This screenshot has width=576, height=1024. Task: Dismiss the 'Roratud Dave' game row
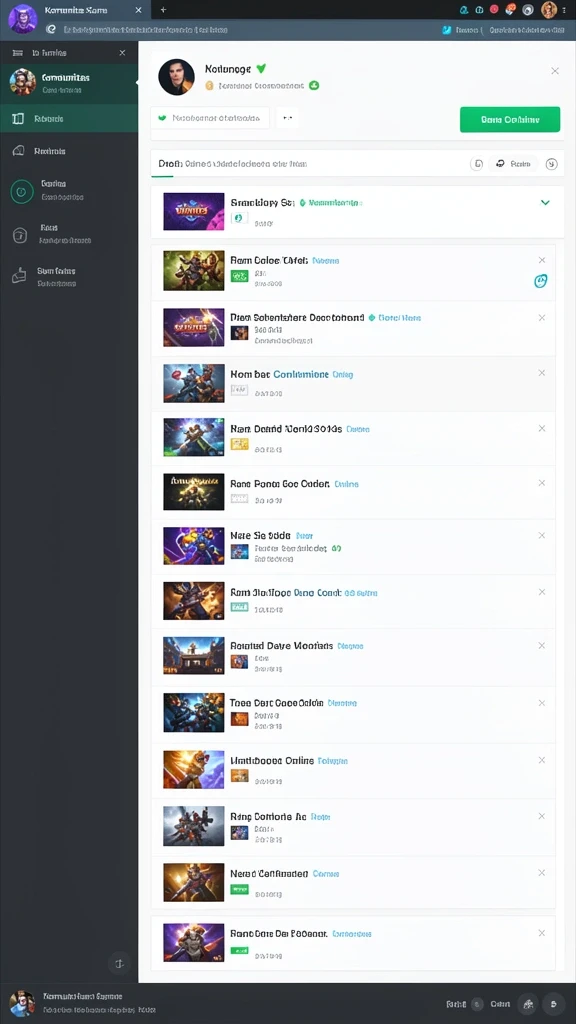541,645
